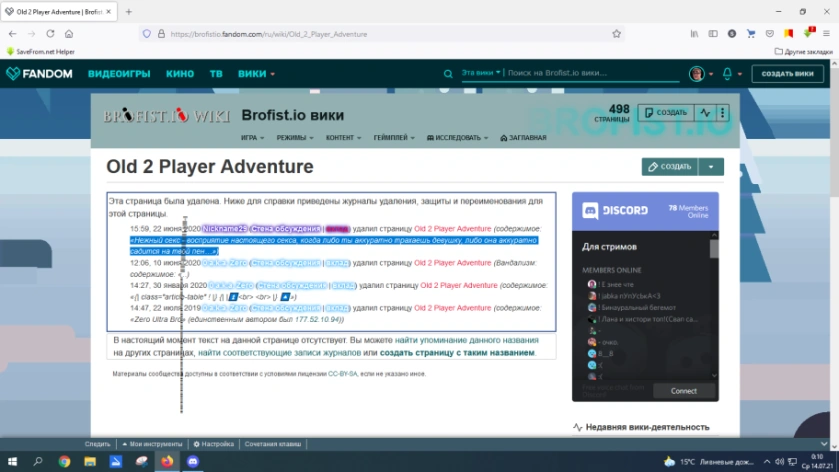Open the notifications bell icon
The width and height of the screenshot is (839, 472).
[727, 74]
